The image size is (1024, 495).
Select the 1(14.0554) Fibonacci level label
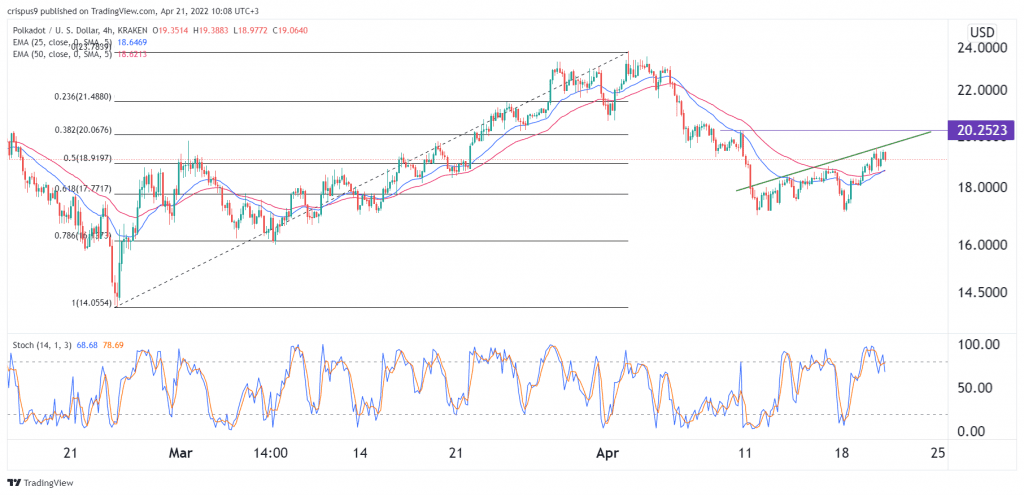coord(89,302)
